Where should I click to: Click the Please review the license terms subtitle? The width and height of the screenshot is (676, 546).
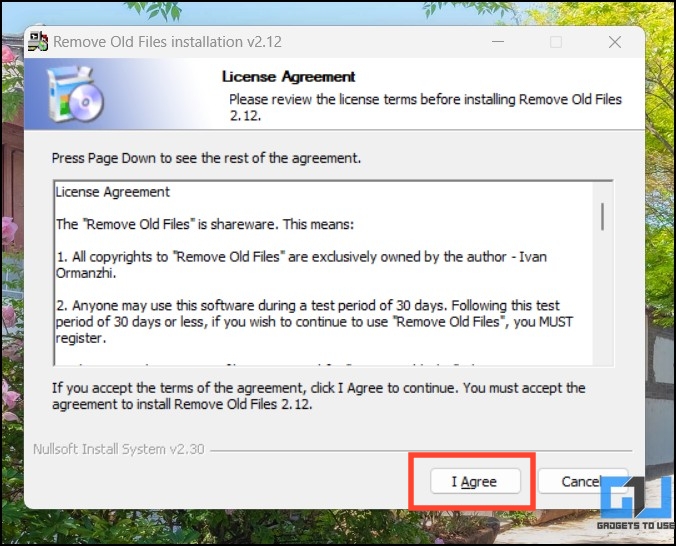tap(425, 107)
